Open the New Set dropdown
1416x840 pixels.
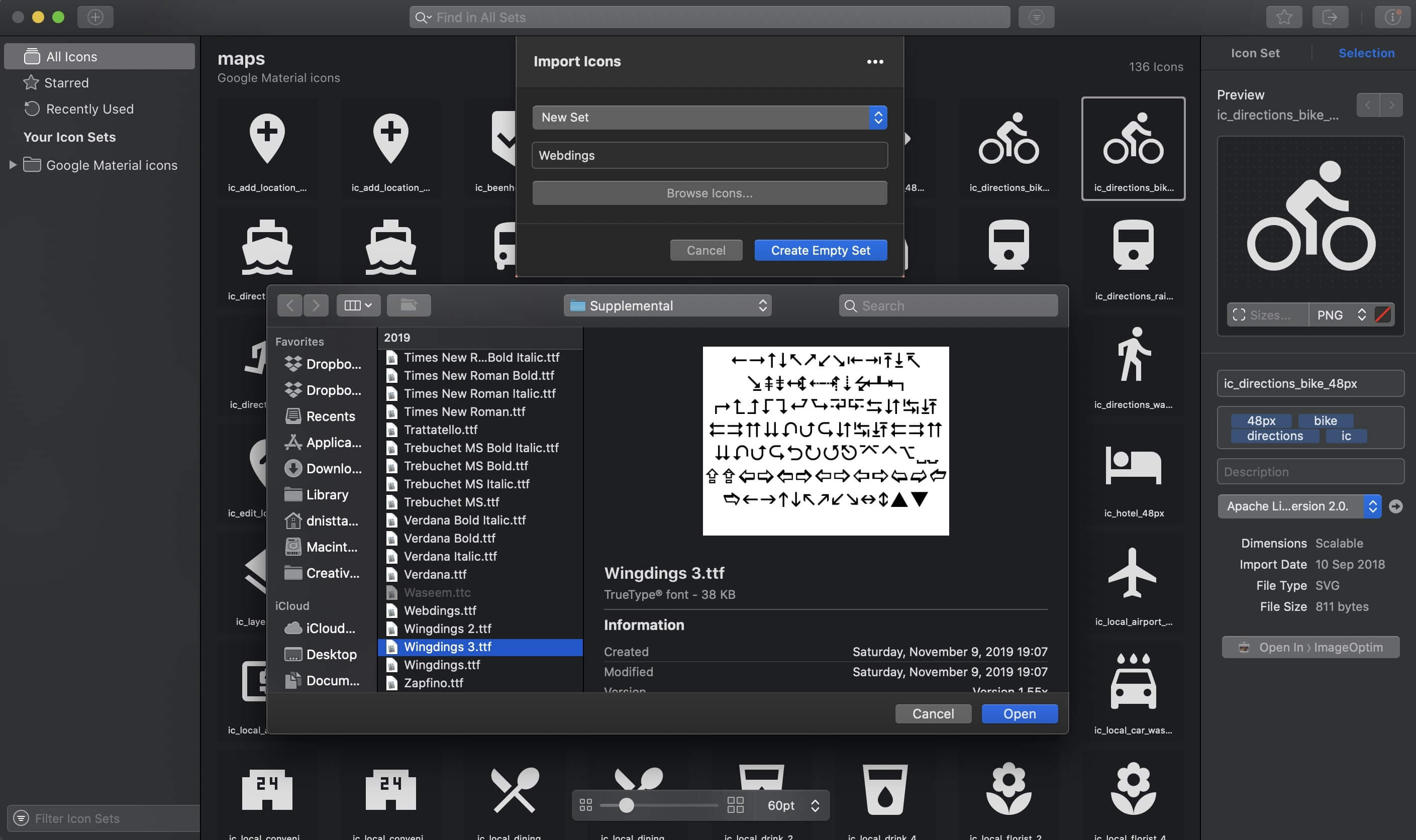(709, 117)
